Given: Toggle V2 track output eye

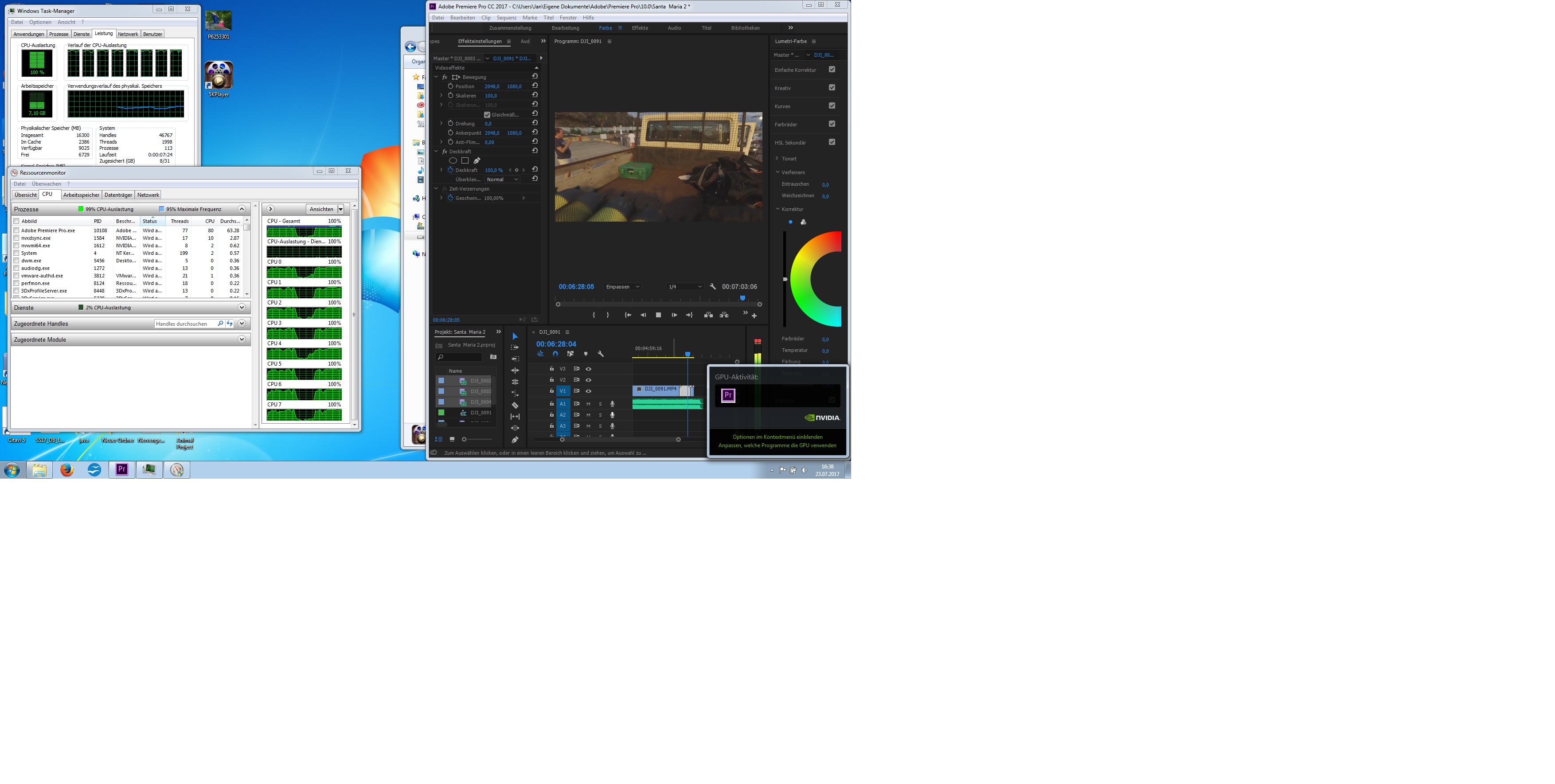Looking at the screenshot, I should pyautogui.click(x=589, y=380).
